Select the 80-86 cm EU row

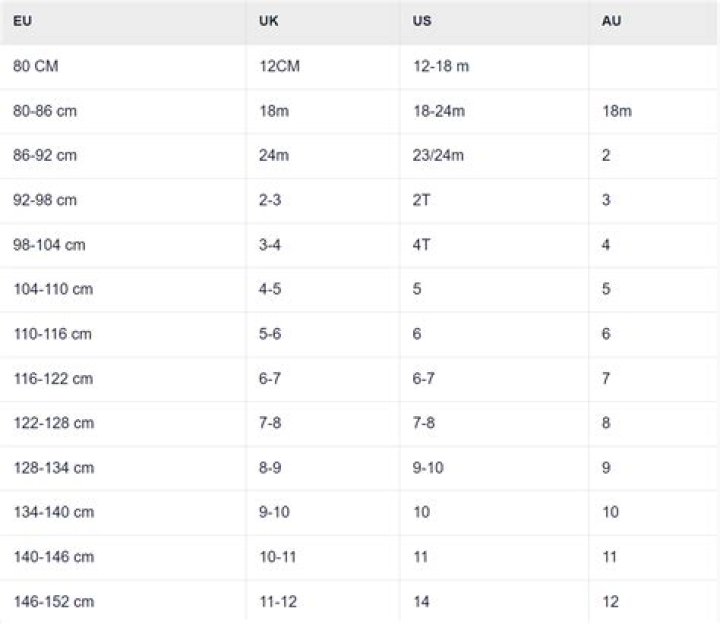point(45,111)
